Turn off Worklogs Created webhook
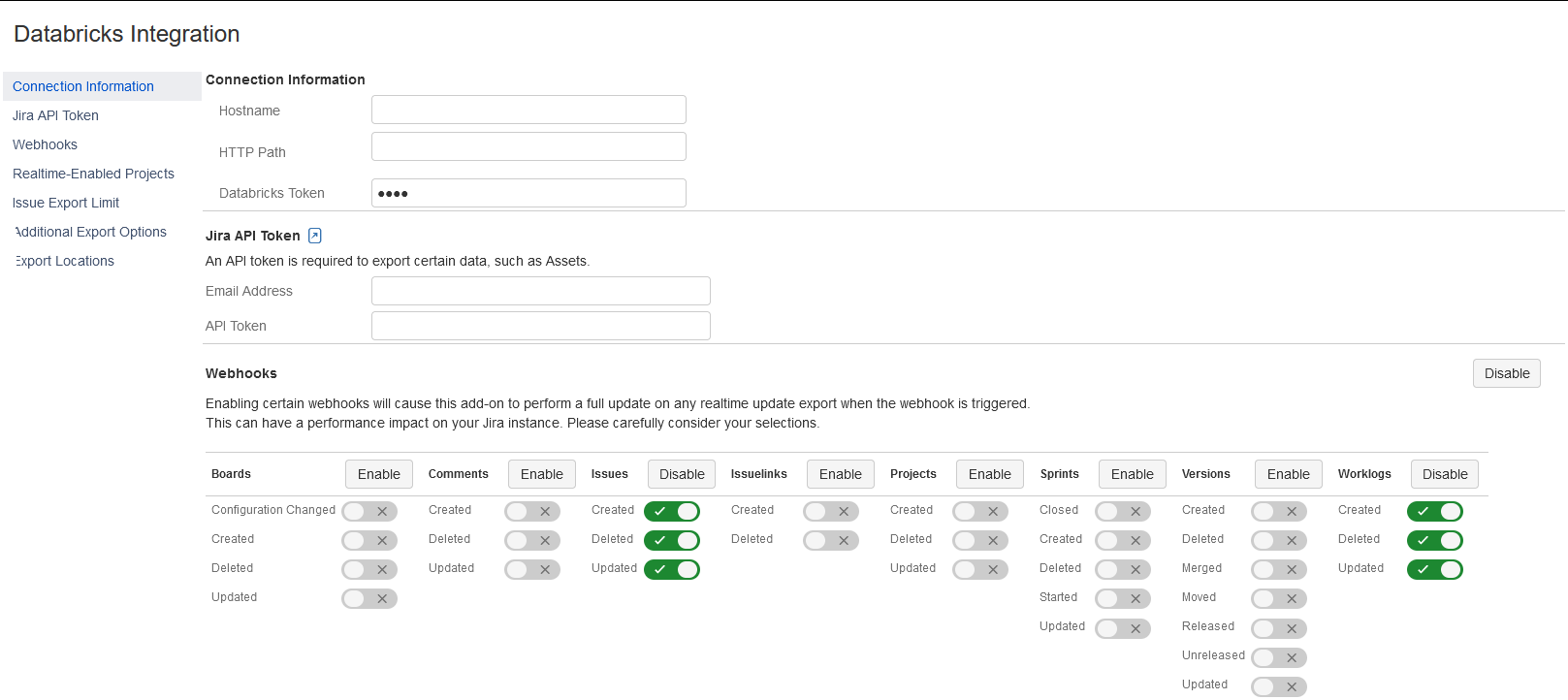Viewport: 1568px width, 700px height. [x=1435, y=511]
